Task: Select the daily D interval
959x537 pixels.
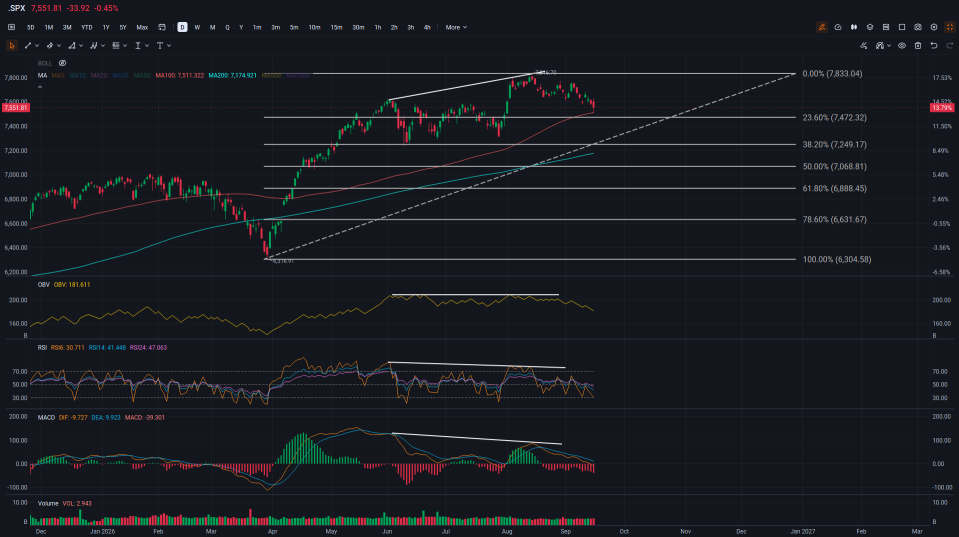Action: (182, 28)
